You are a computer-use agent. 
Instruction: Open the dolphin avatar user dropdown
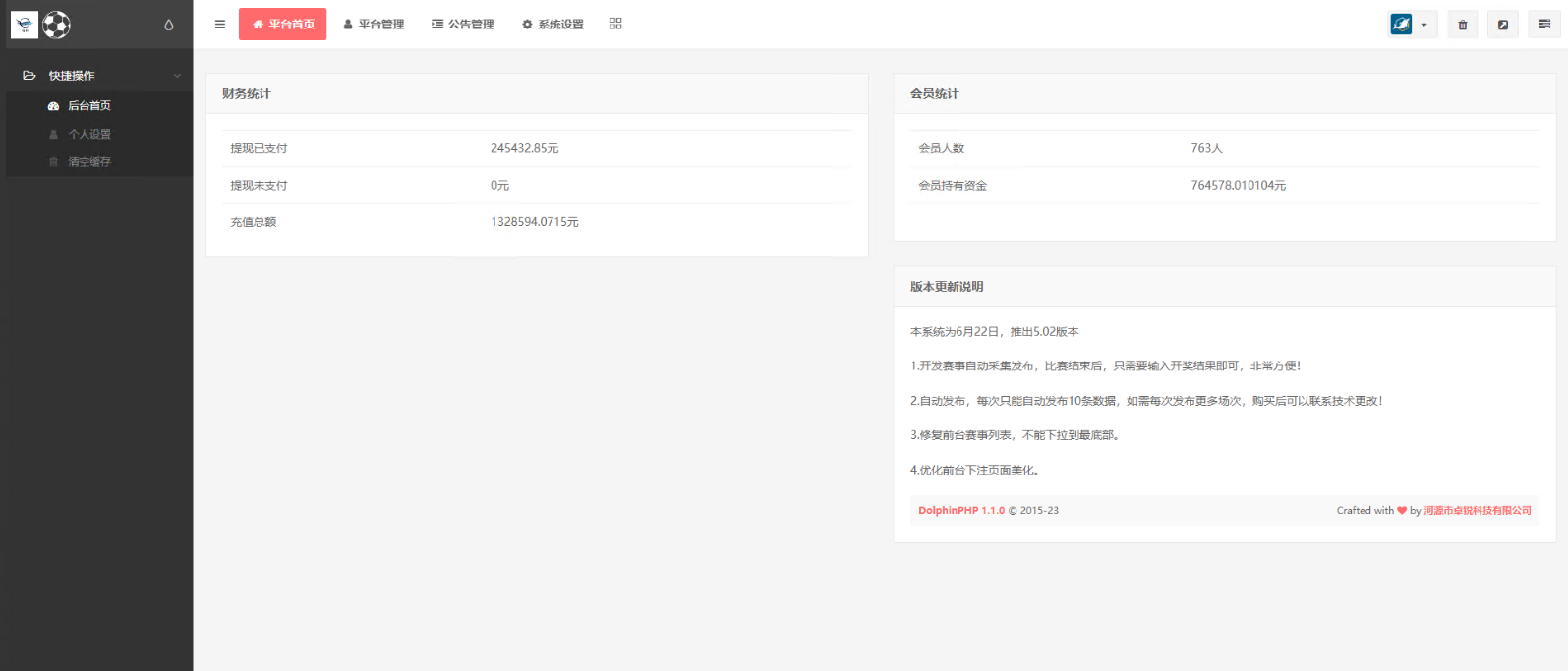pos(1412,25)
